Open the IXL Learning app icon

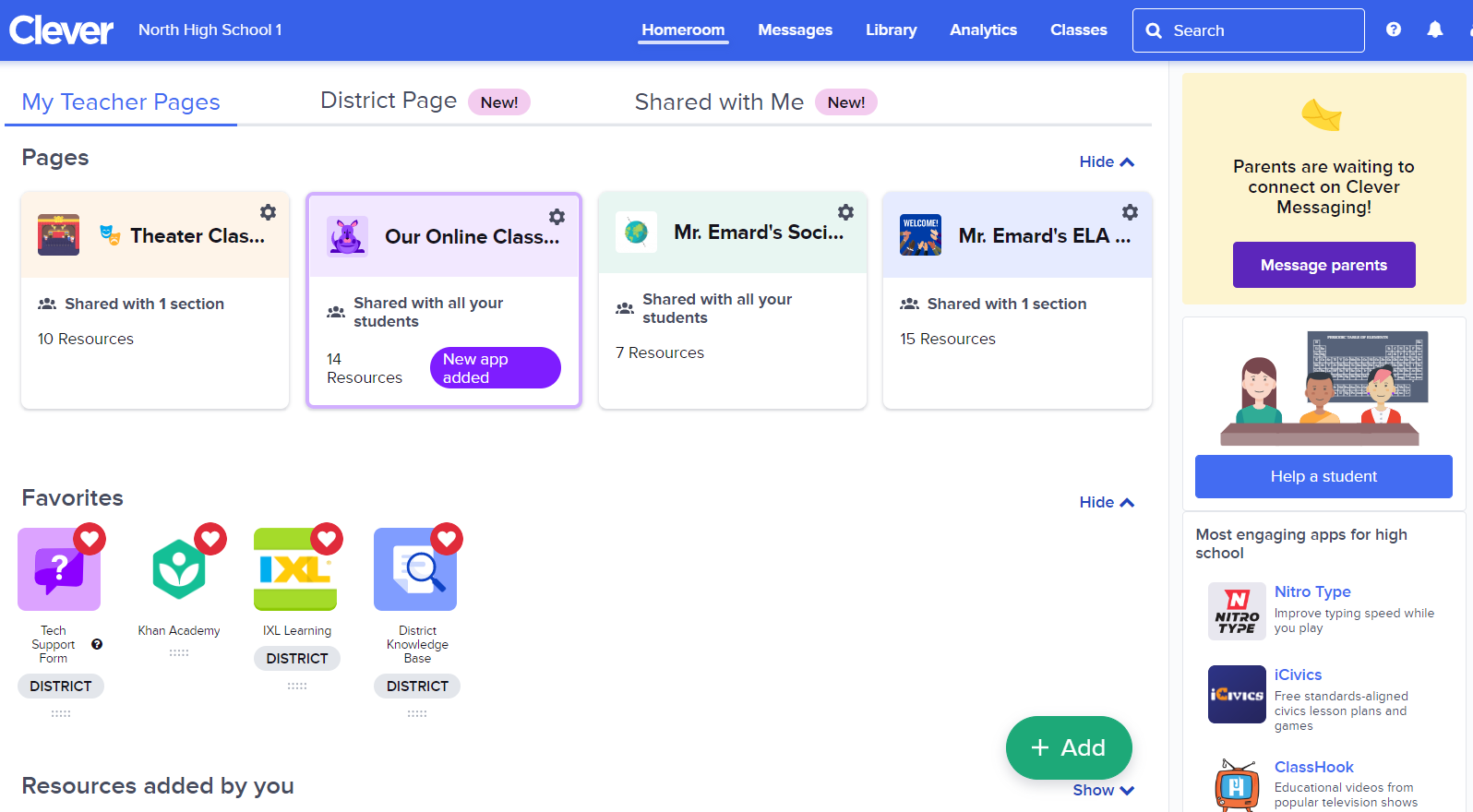click(296, 569)
